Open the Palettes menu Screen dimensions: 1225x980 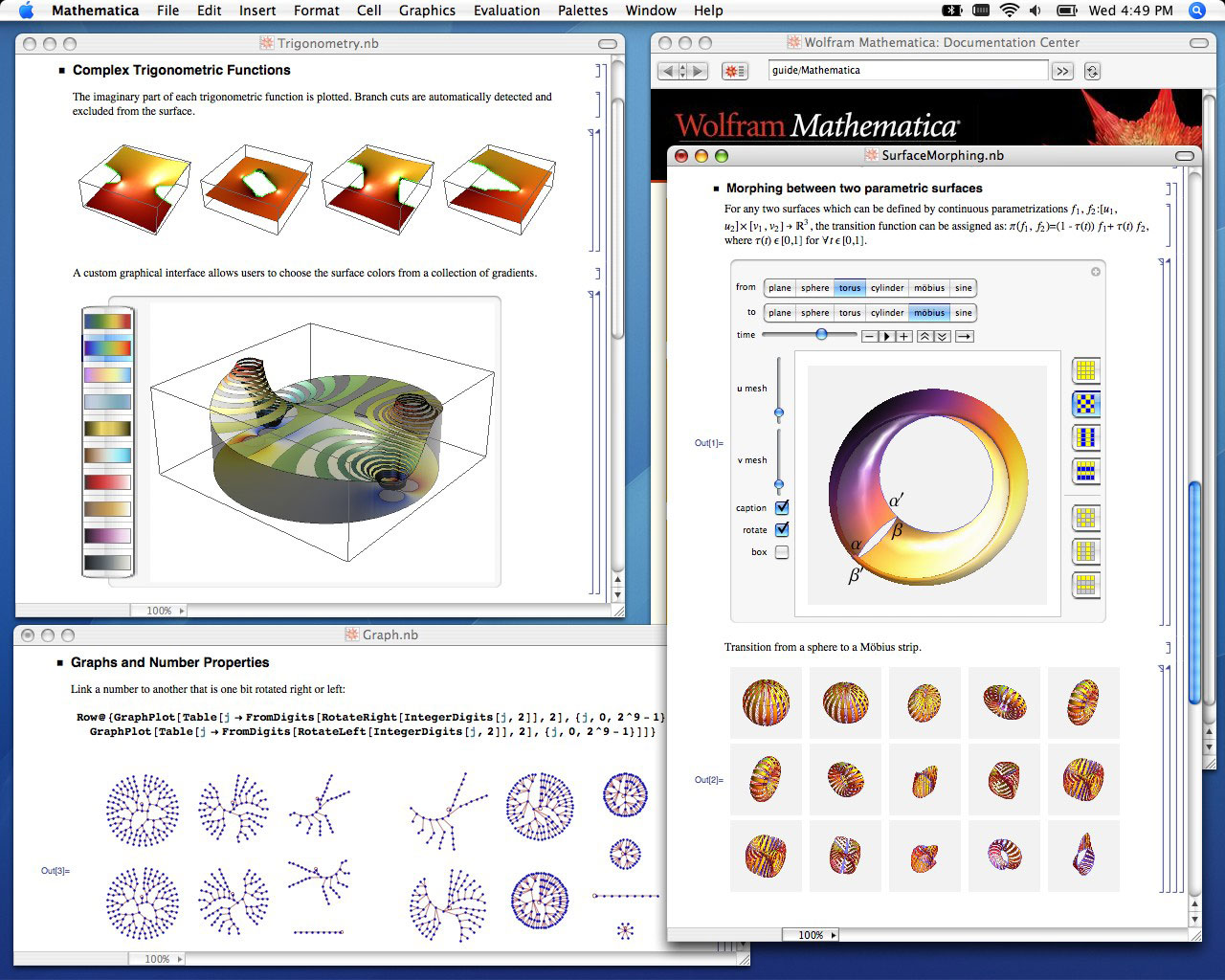(583, 11)
